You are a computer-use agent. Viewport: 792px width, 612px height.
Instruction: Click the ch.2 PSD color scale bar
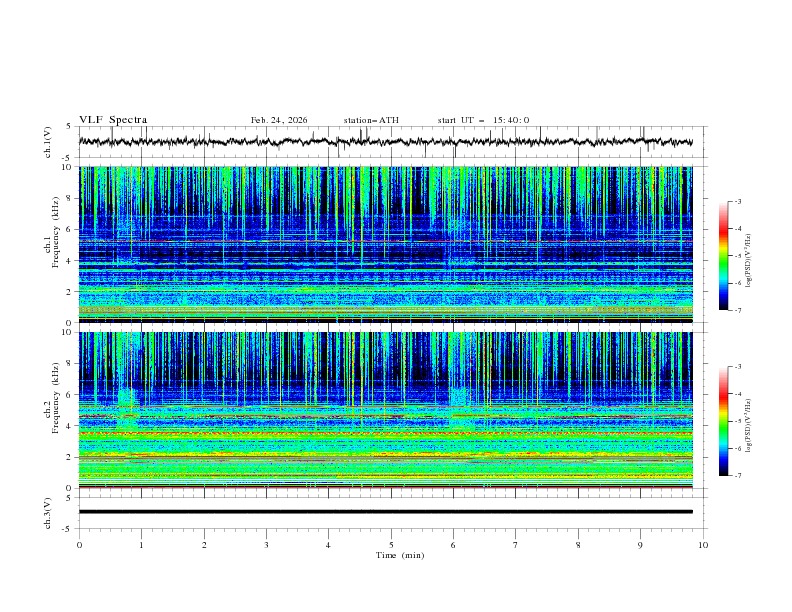pyautogui.click(x=723, y=421)
